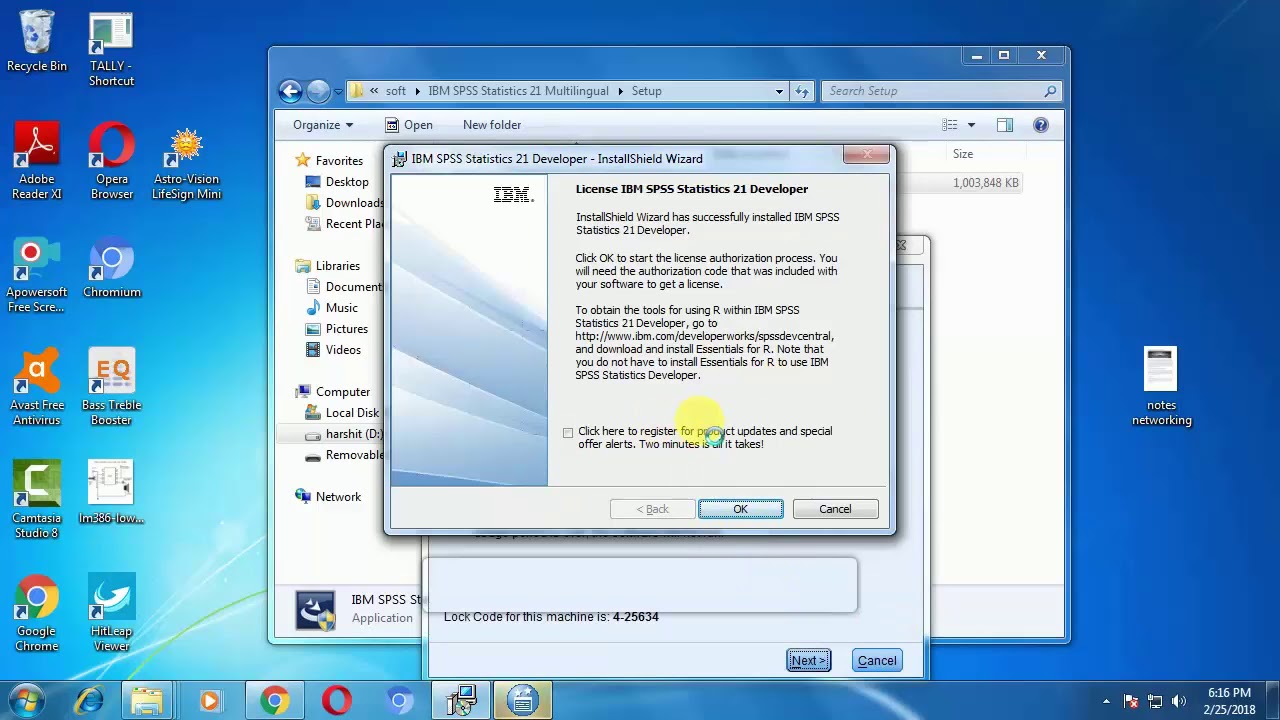Image resolution: width=1280 pixels, height=720 pixels.
Task: Expand the Organize dropdown menu
Action: [323, 125]
